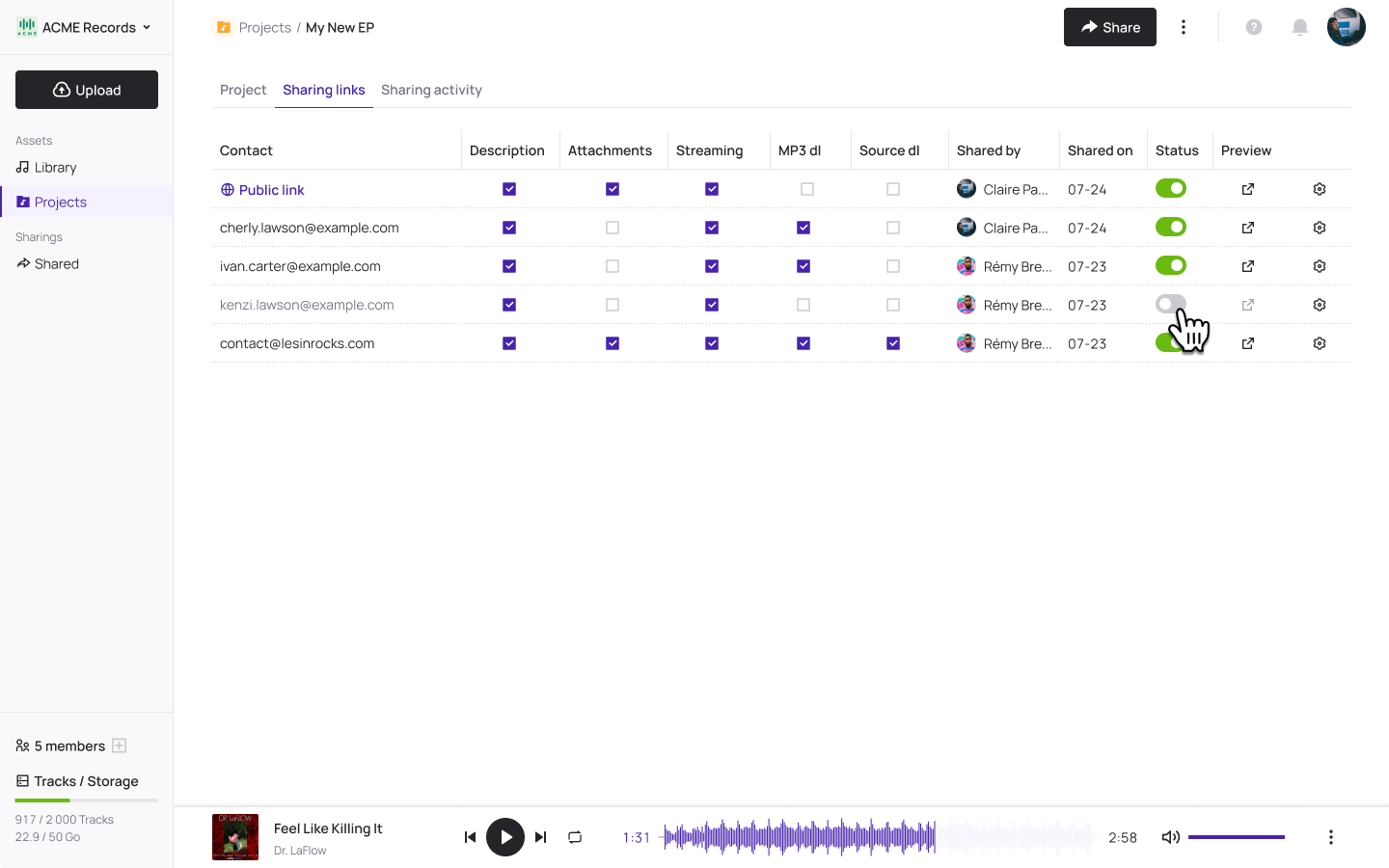Seek within the track waveform

878,837
